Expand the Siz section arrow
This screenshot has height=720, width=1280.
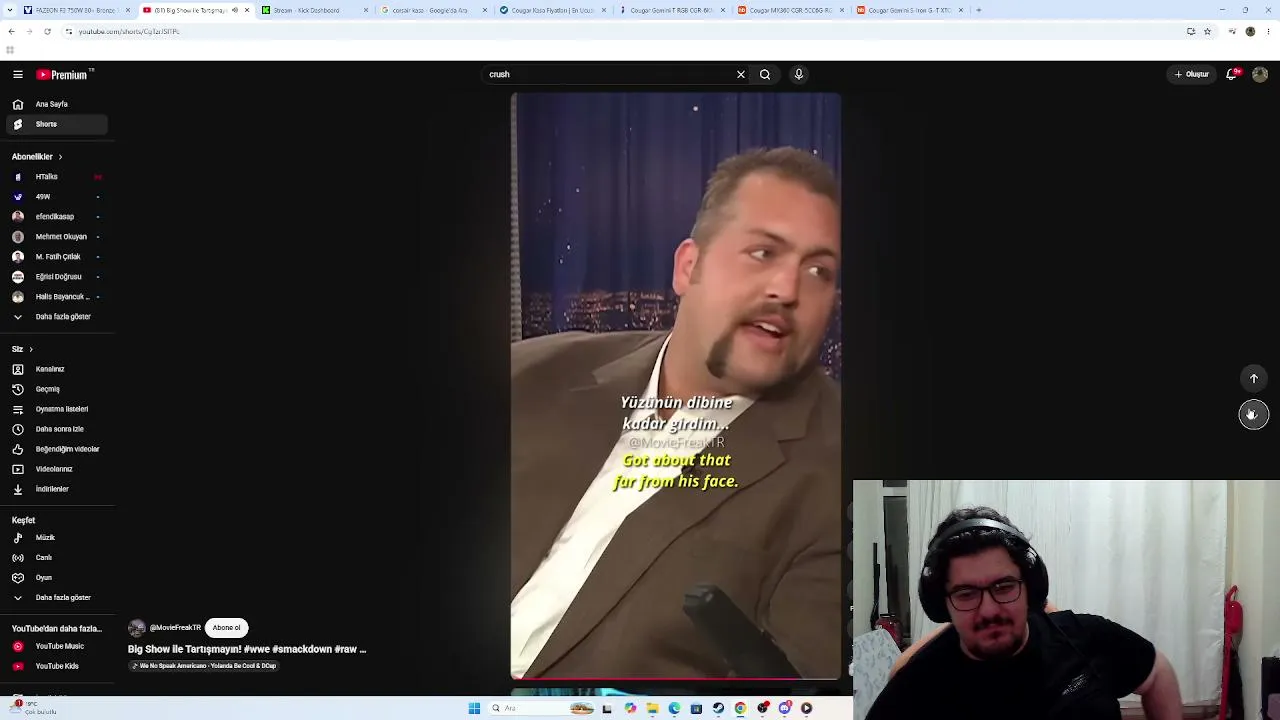pos(31,349)
